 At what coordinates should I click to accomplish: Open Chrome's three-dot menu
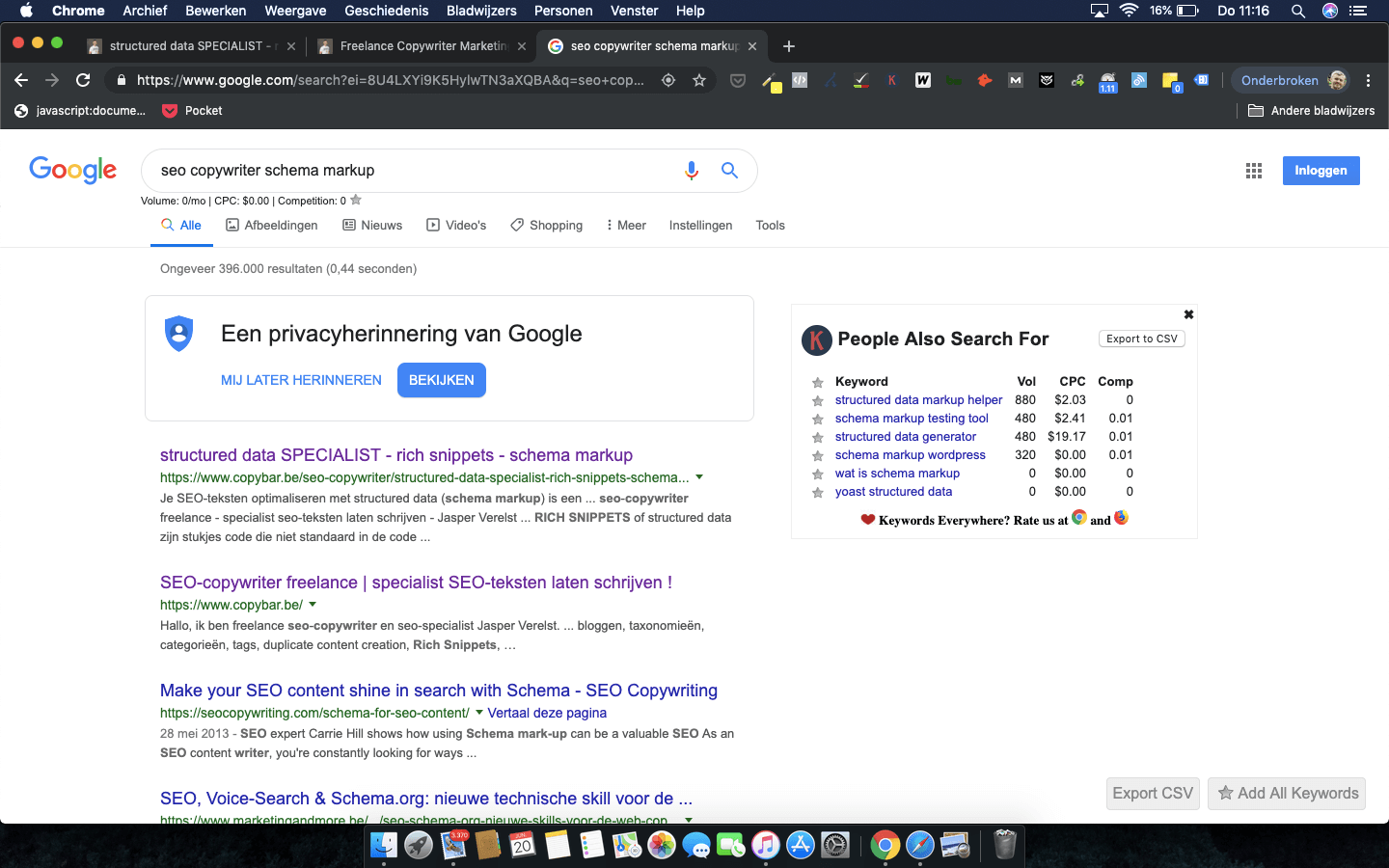click(1368, 80)
